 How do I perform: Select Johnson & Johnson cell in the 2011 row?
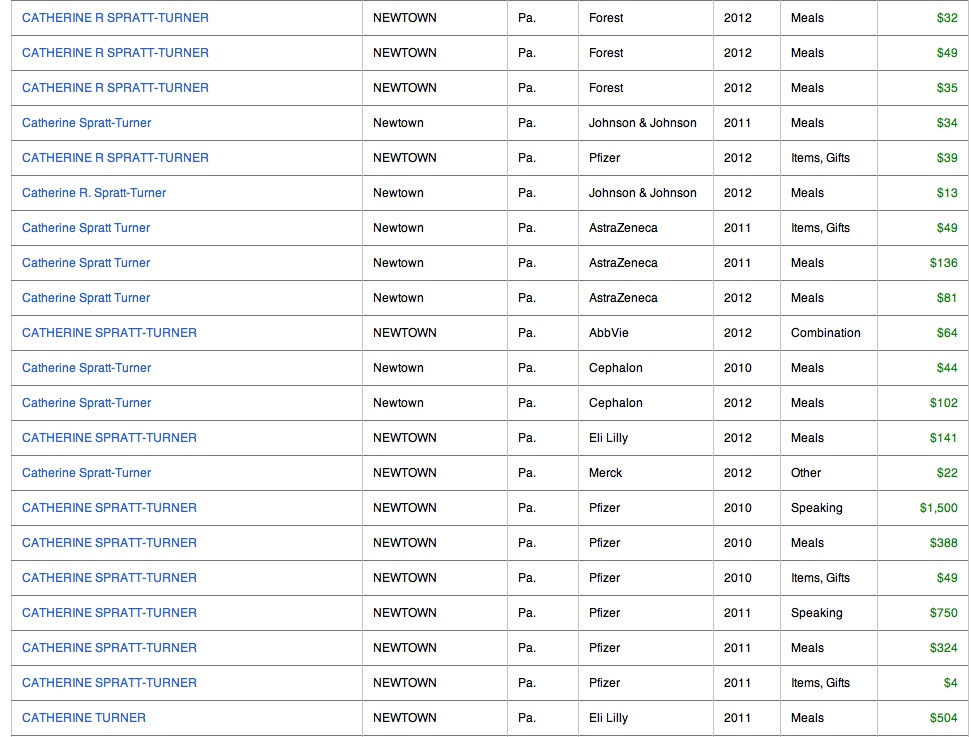click(646, 123)
